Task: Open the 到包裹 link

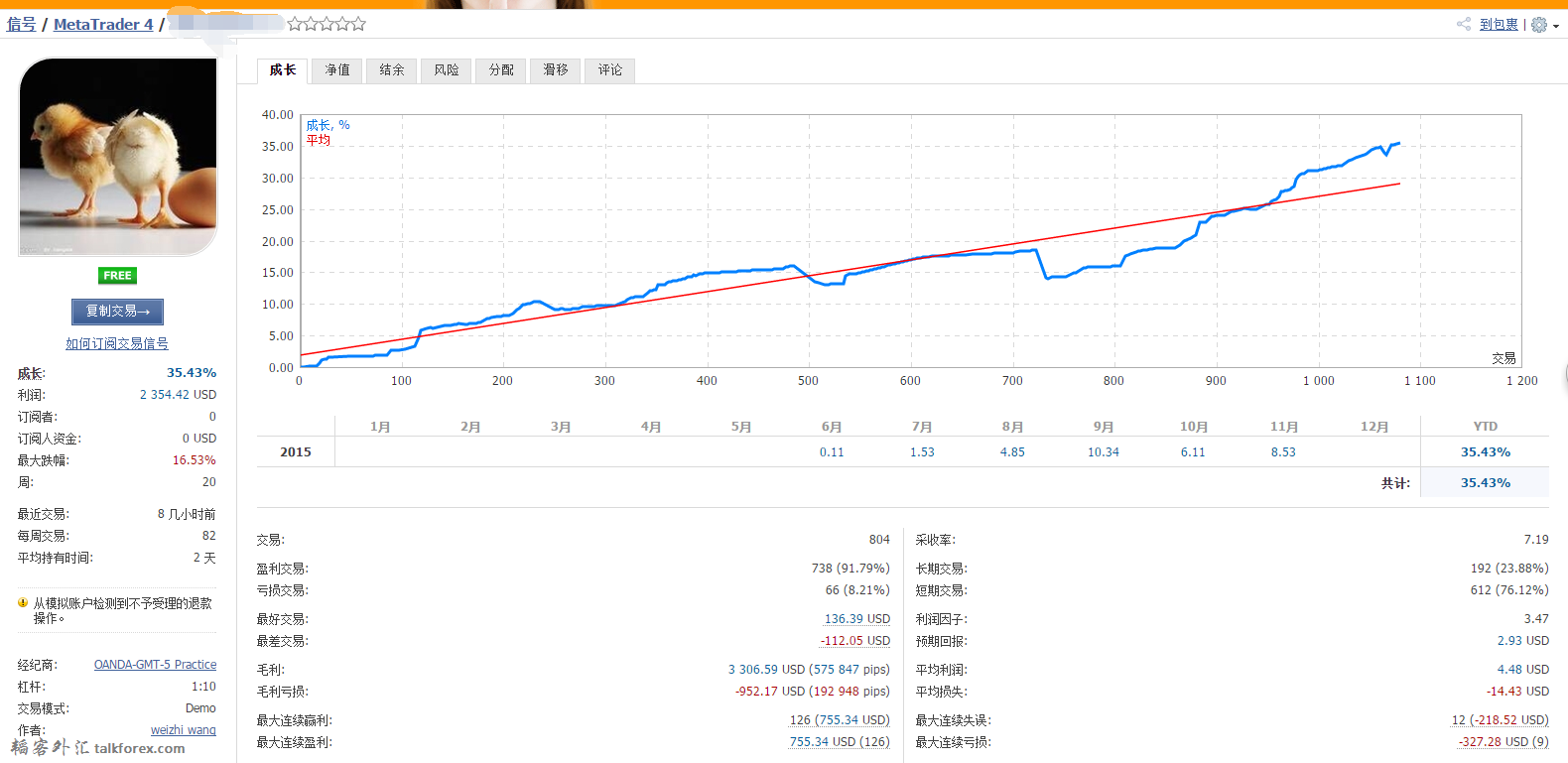Action: pos(1499,25)
